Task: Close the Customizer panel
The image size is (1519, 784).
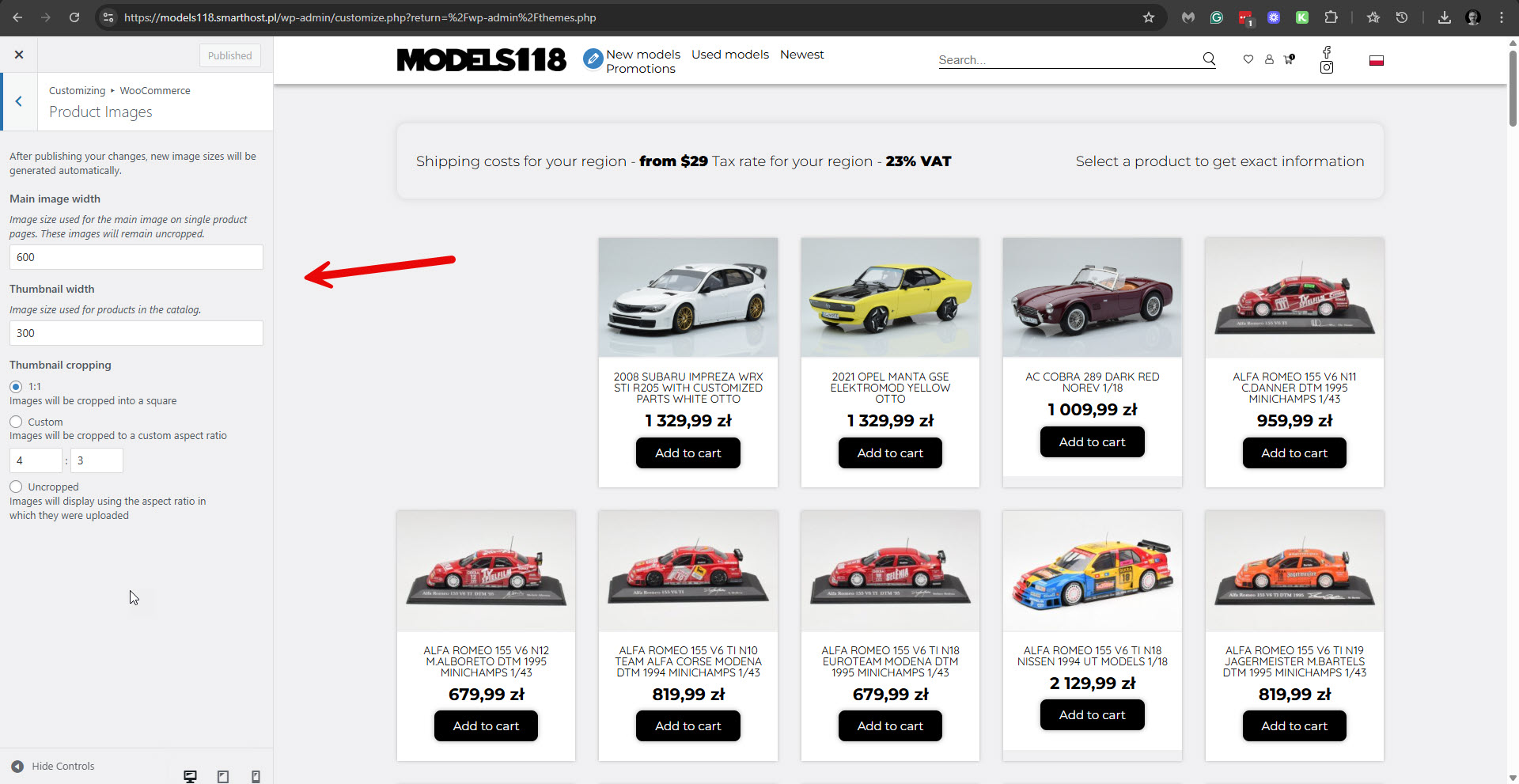Action: click(19, 55)
